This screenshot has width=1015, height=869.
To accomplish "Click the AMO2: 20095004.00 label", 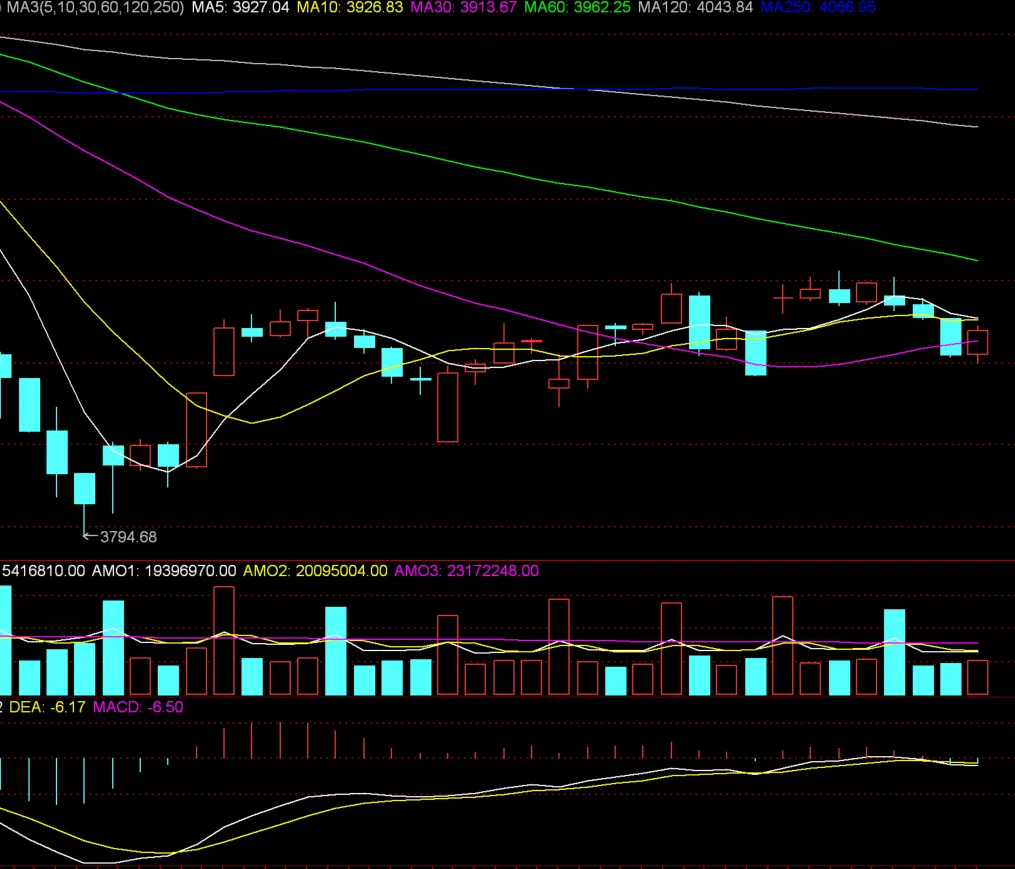I will (x=315, y=570).
